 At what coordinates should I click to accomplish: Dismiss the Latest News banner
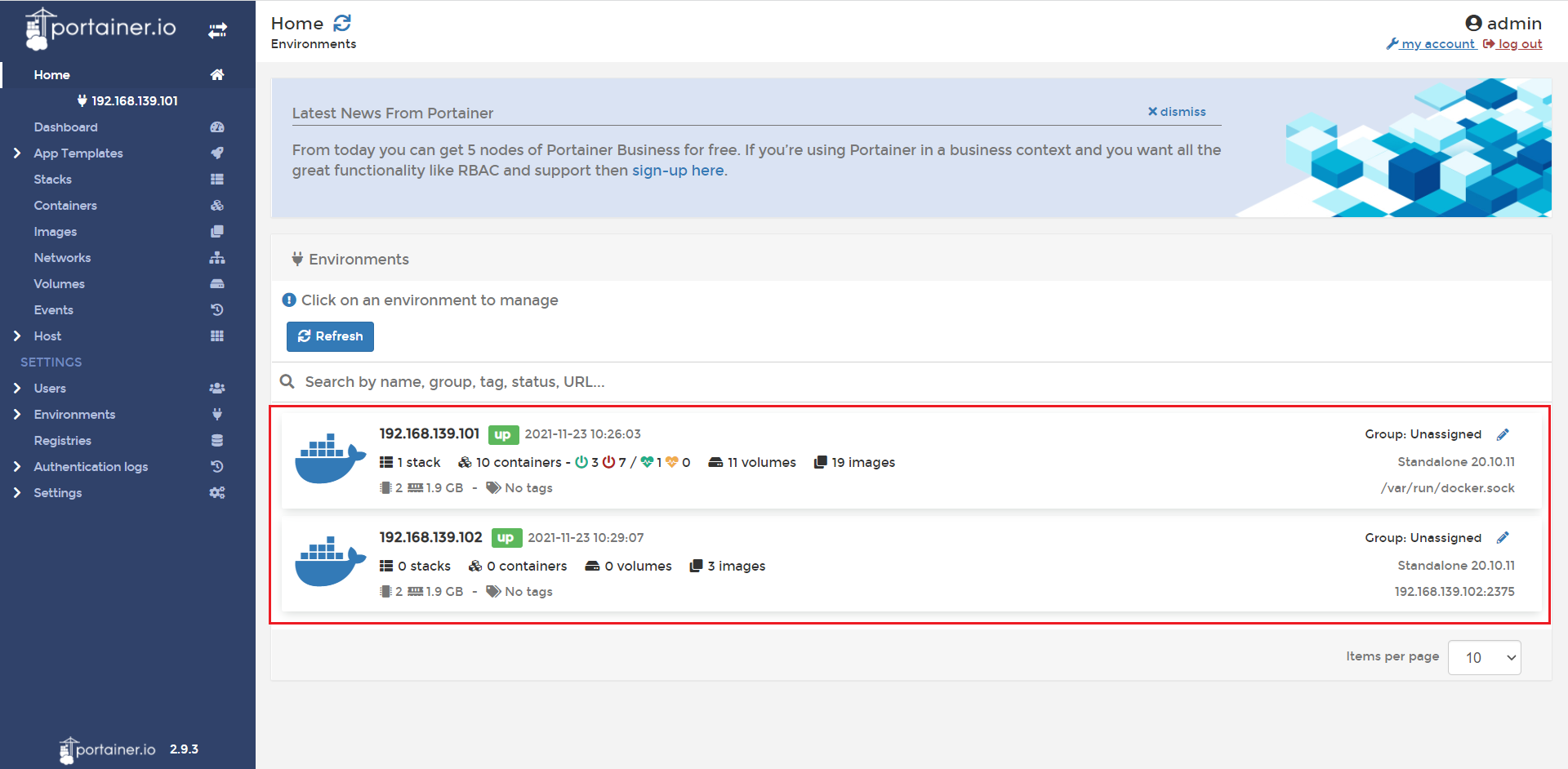[1177, 112]
